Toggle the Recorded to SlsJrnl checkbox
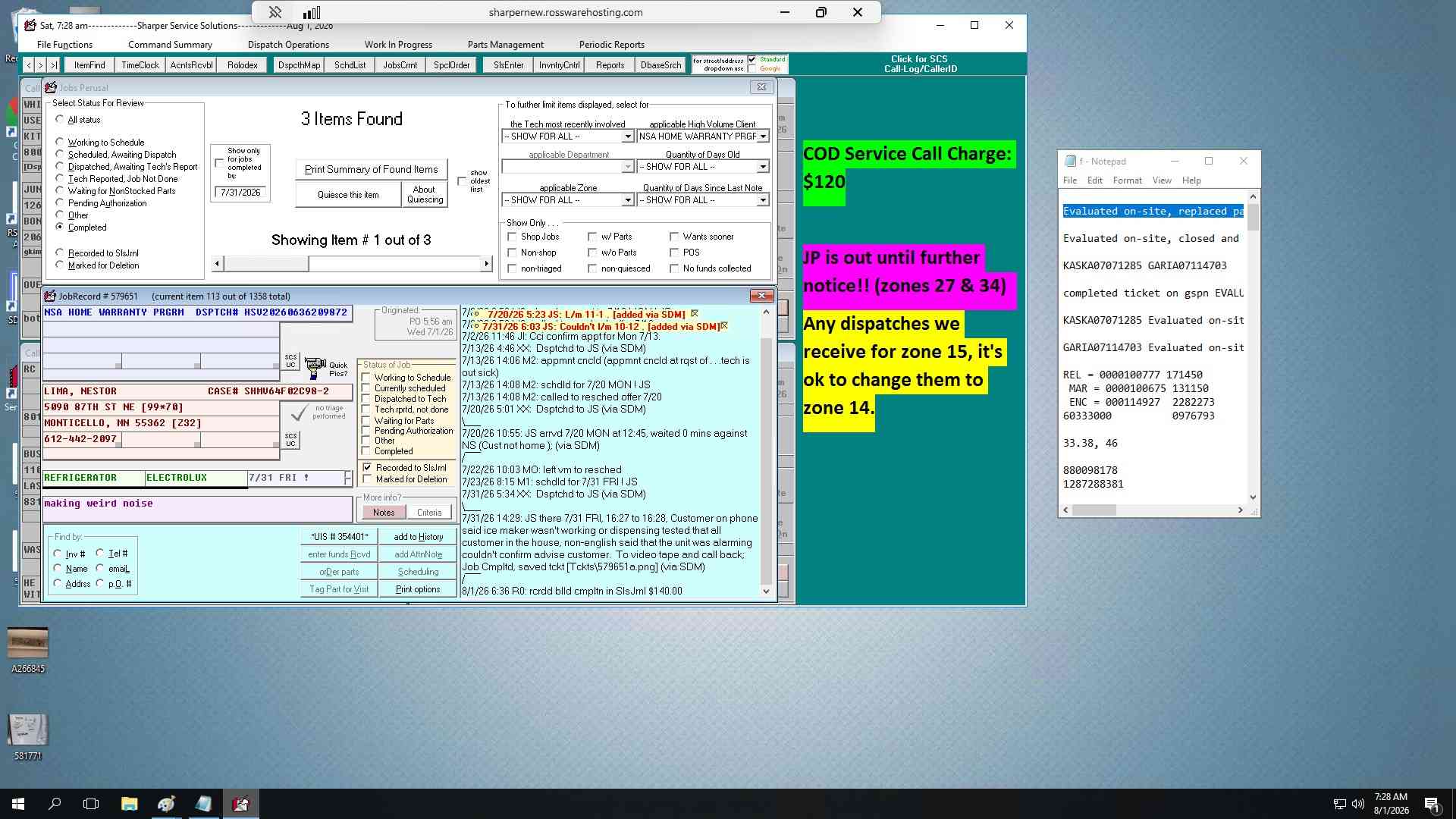This screenshot has width=1456, height=819. click(368, 467)
